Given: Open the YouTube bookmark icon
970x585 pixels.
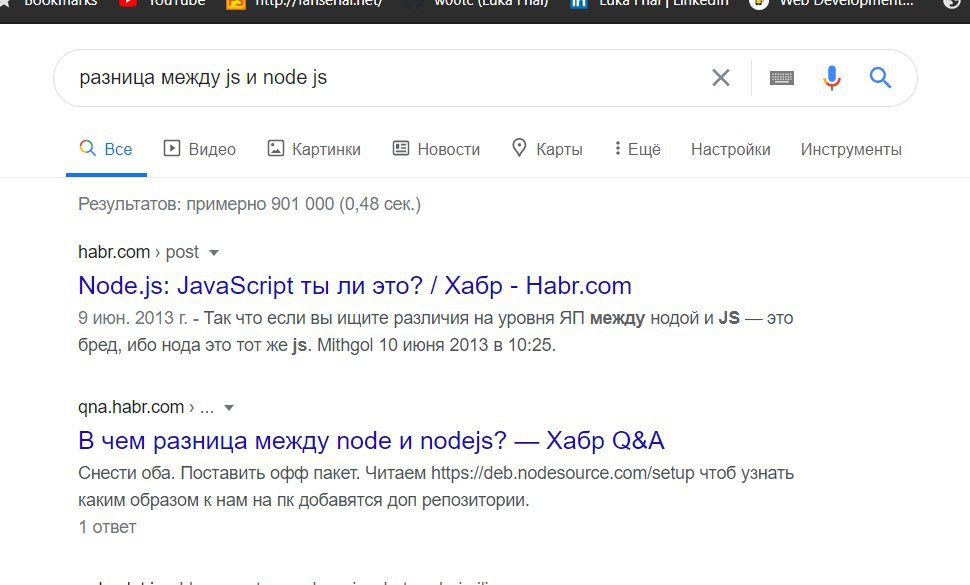Looking at the screenshot, I should pos(128,3).
